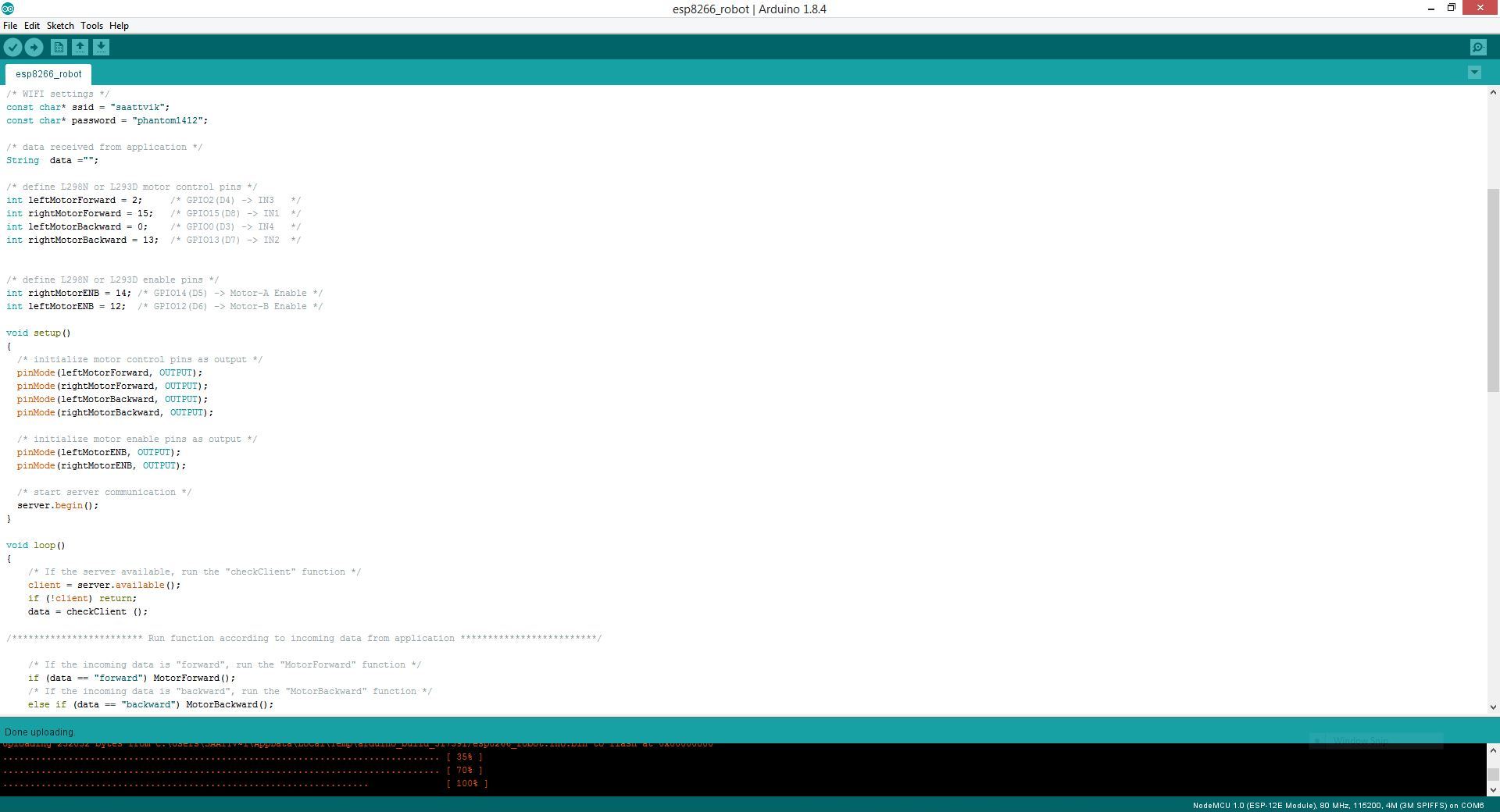Click the "pinMode(leftMotorBackward, OUTPUT);" line
This screenshot has height=812, width=1500.
[x=112, y=399]
